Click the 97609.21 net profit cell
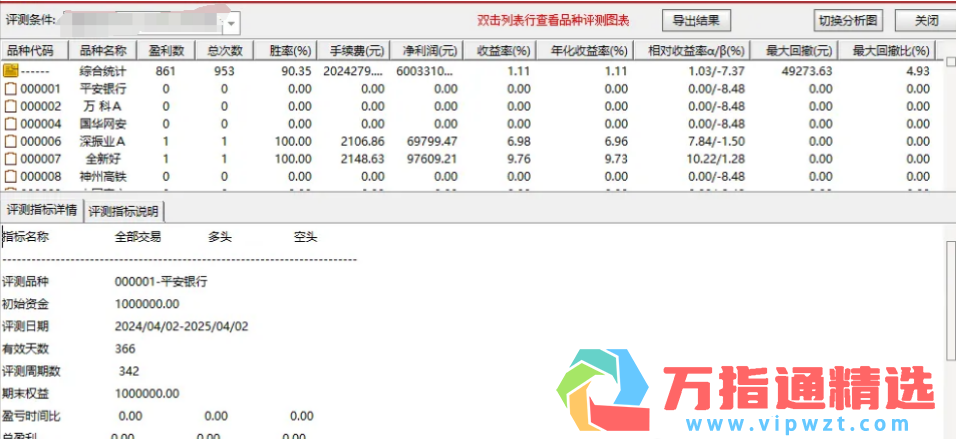The image size is (956, 439). (432, 159)
